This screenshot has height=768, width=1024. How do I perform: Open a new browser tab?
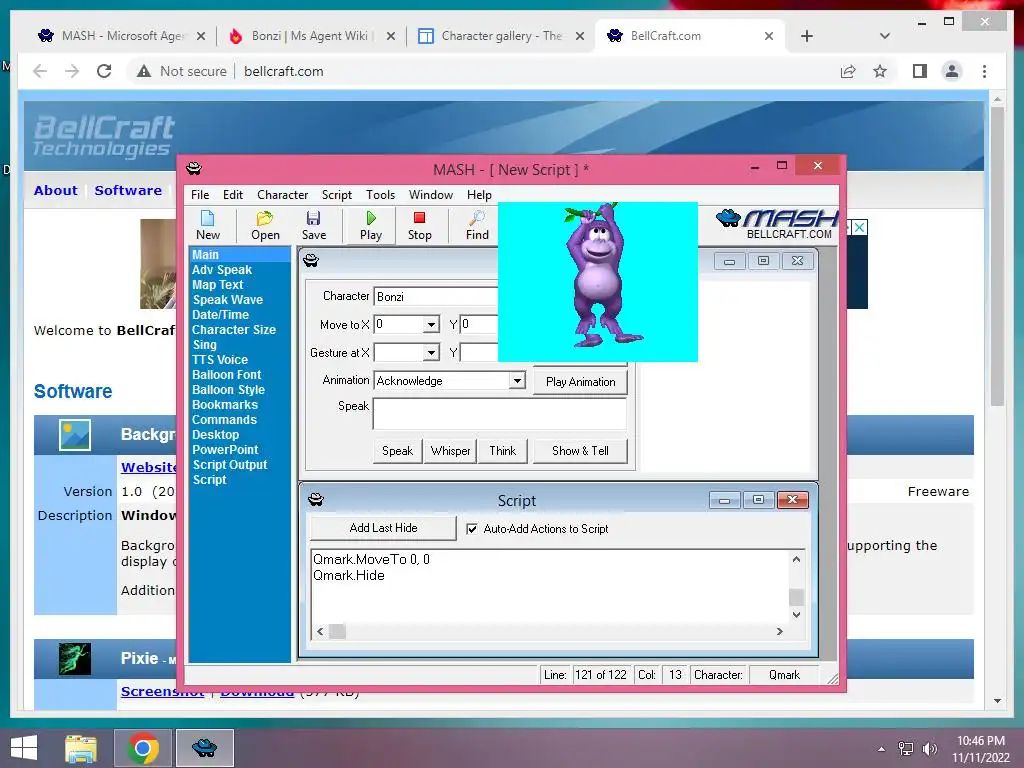click(x=807, y=36)
